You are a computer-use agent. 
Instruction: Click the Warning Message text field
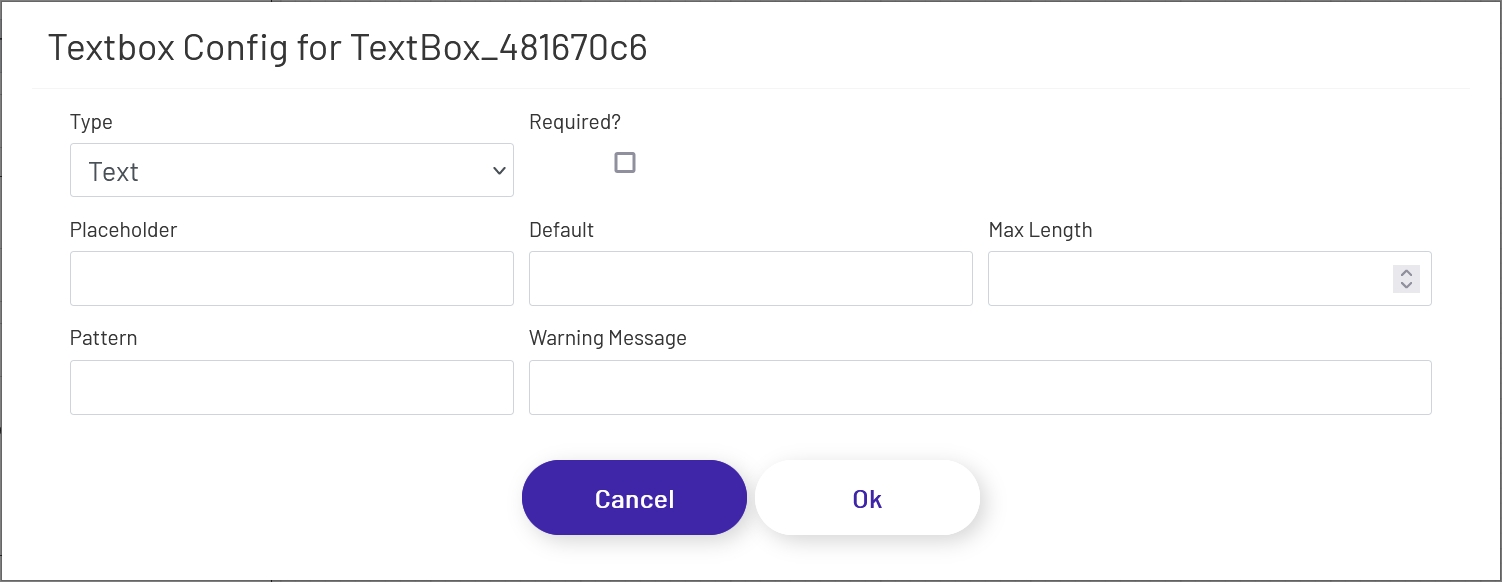point(980,387)
